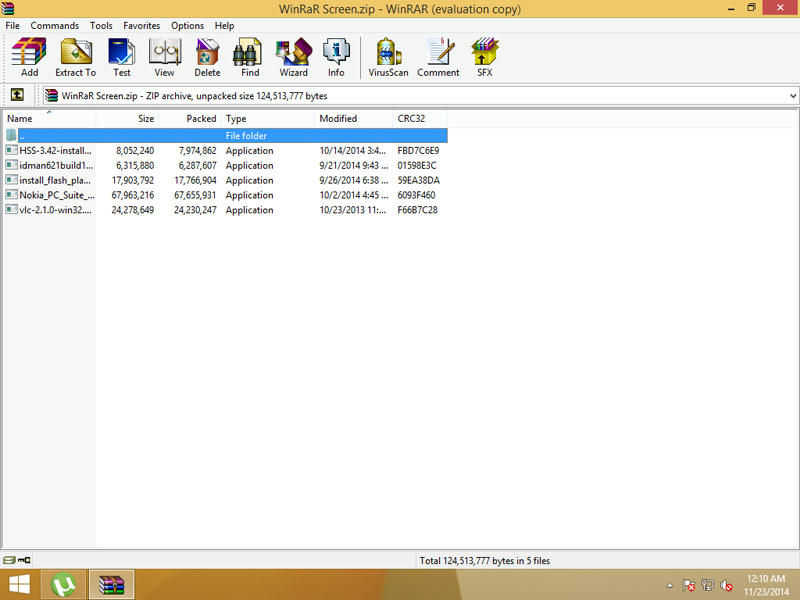Click the WinRAR taskbar icon
The width and height of the screenshot is (800, 600).
[112, 585]
